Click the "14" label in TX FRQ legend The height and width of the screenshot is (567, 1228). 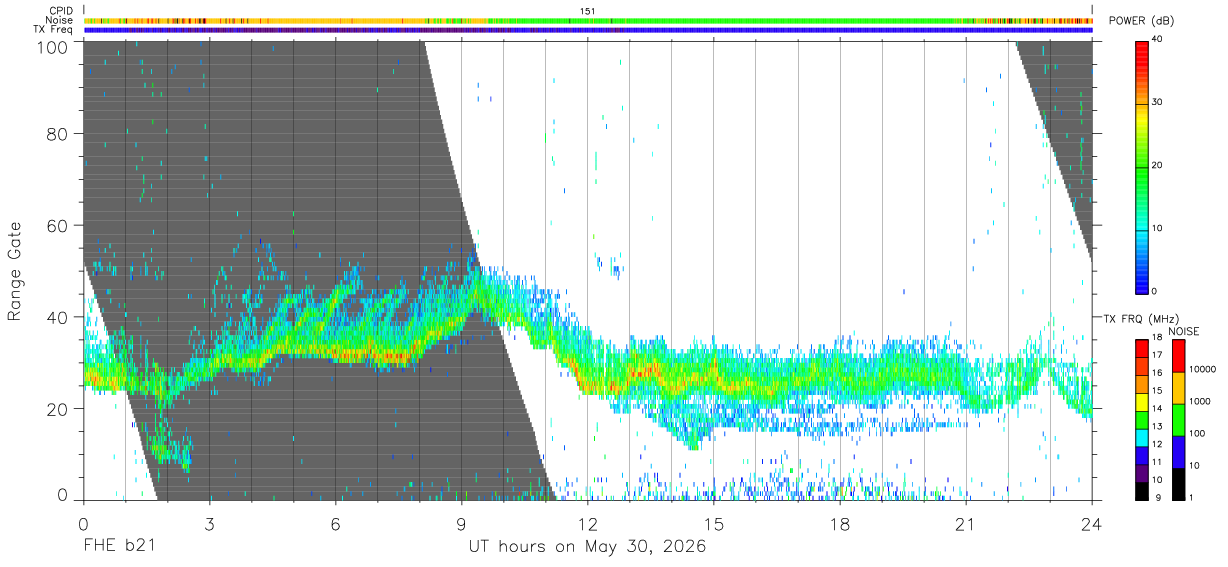(1156, 409)
